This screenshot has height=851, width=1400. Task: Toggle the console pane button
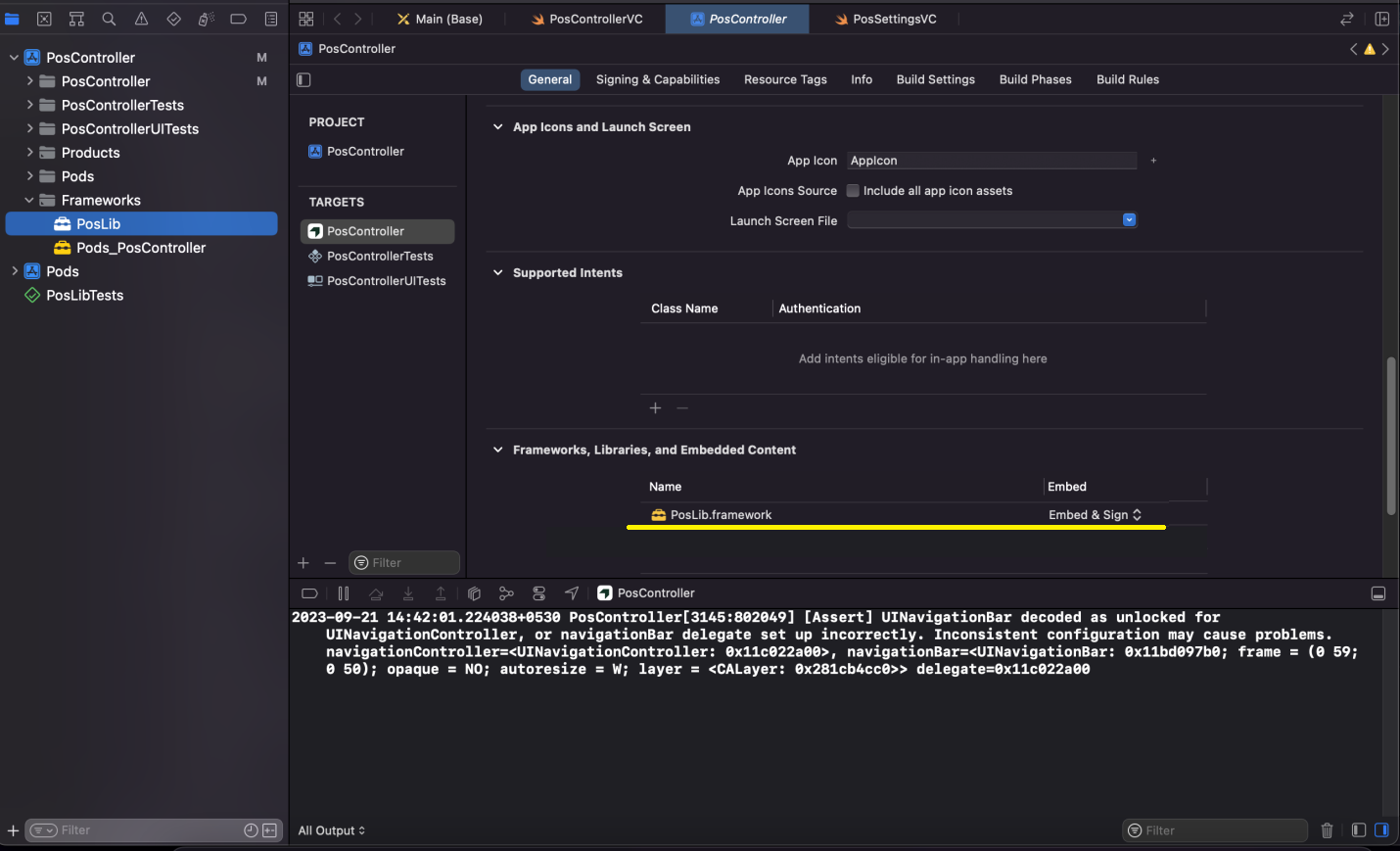pyautogui.click(x=1381, y=830)
